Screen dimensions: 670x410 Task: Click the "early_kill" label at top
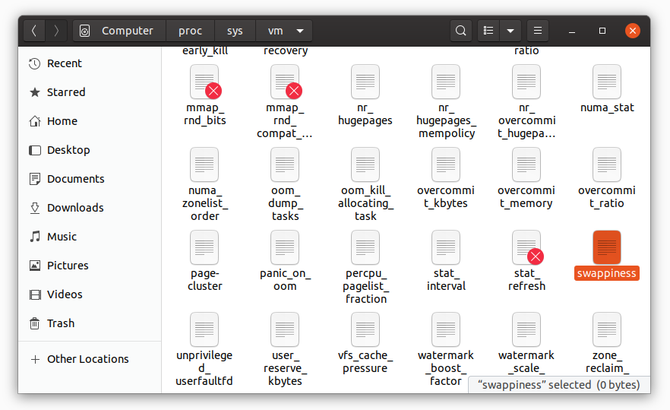(x=205, y=51)
